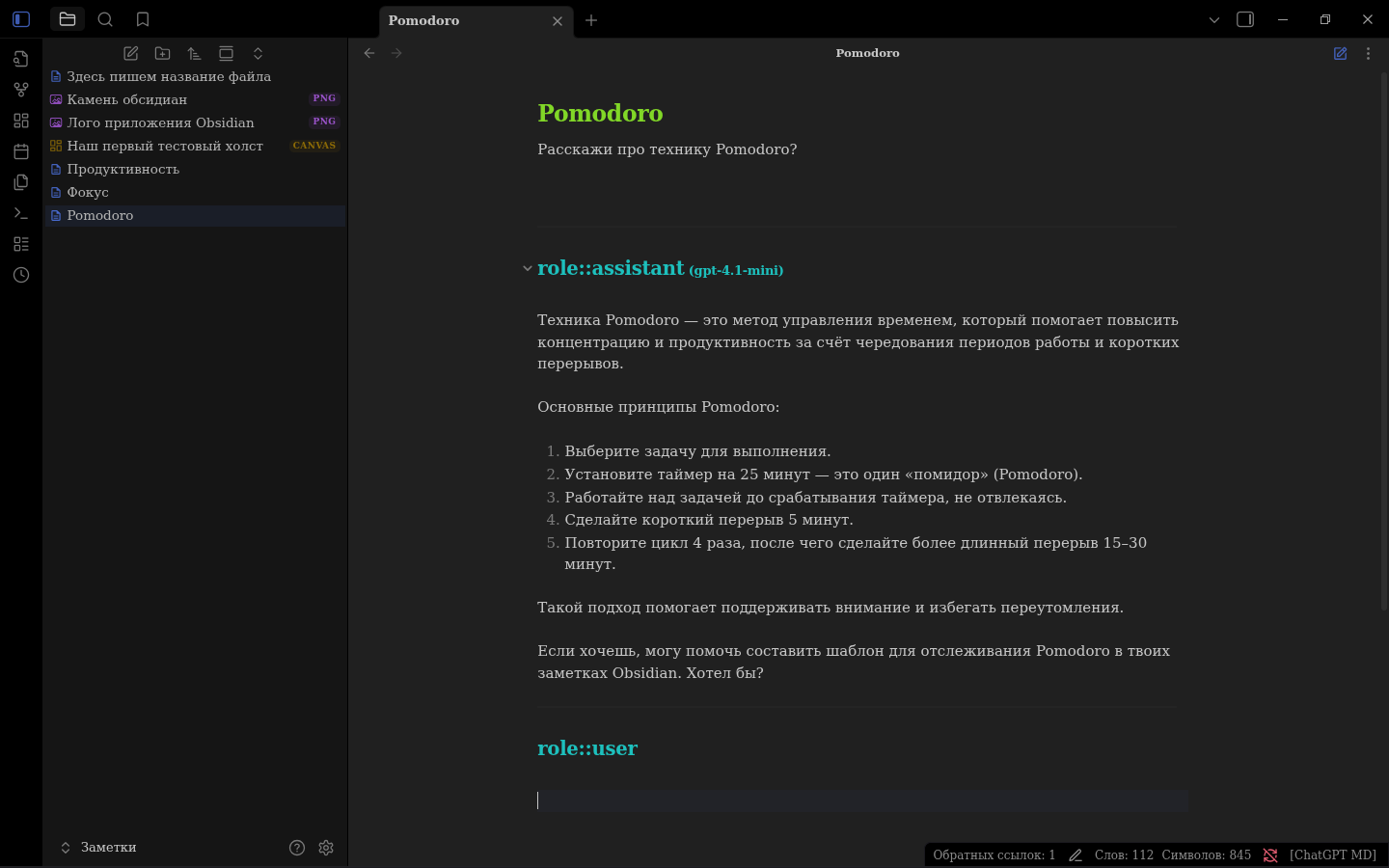Open the canvas ribbon icon

click(x=21, y=121)
